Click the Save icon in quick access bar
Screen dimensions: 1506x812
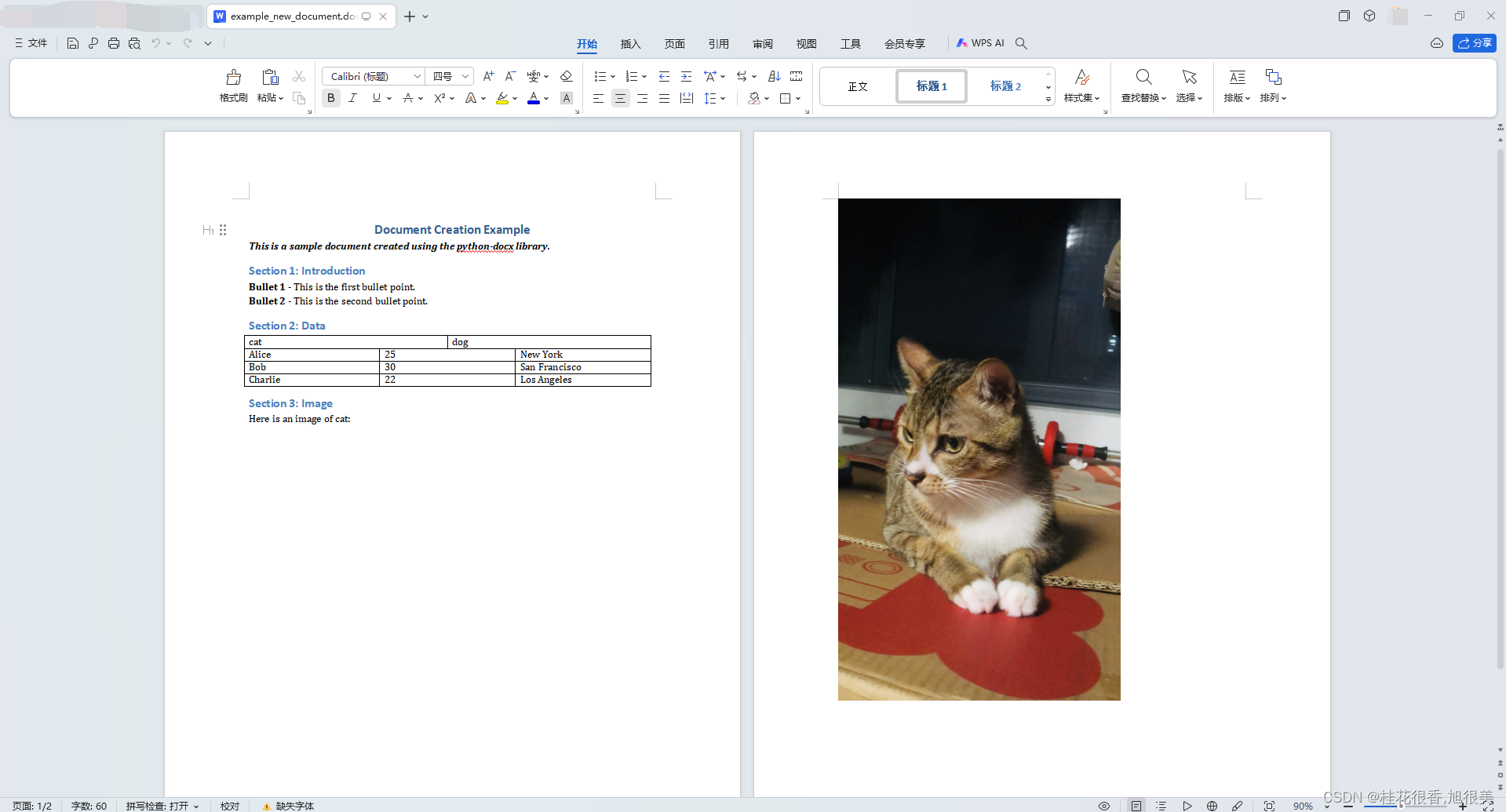click(x=72, y=43)
